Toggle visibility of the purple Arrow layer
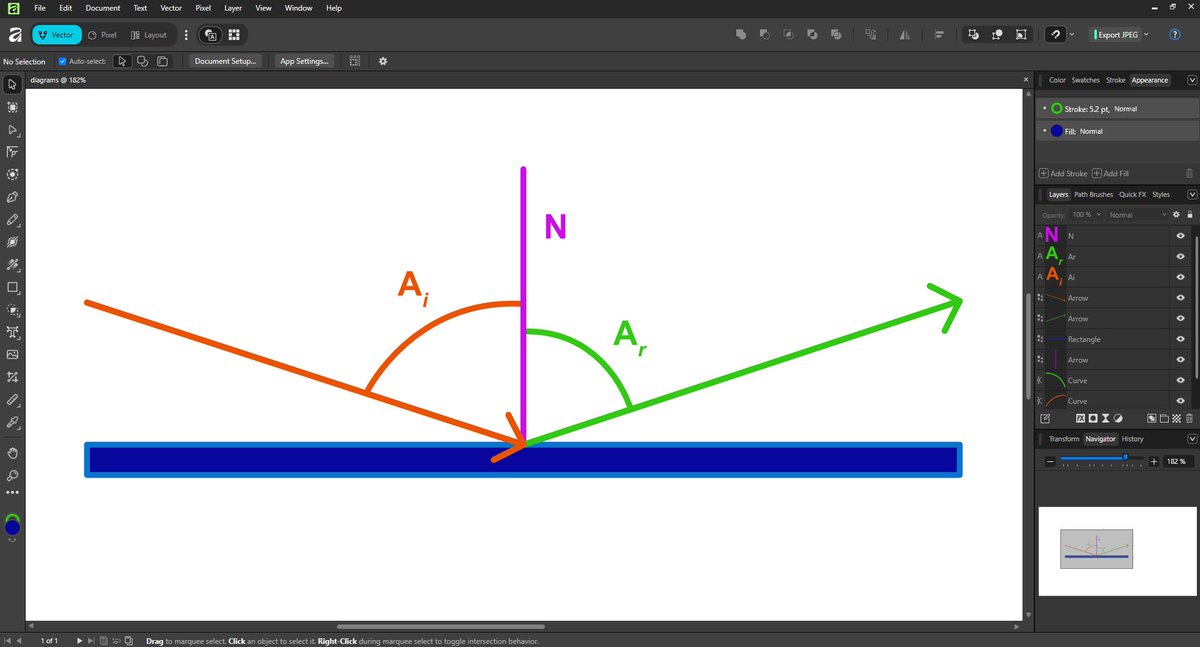The height and width of the screenshot is (647, 1200). tap(1181, 360)
